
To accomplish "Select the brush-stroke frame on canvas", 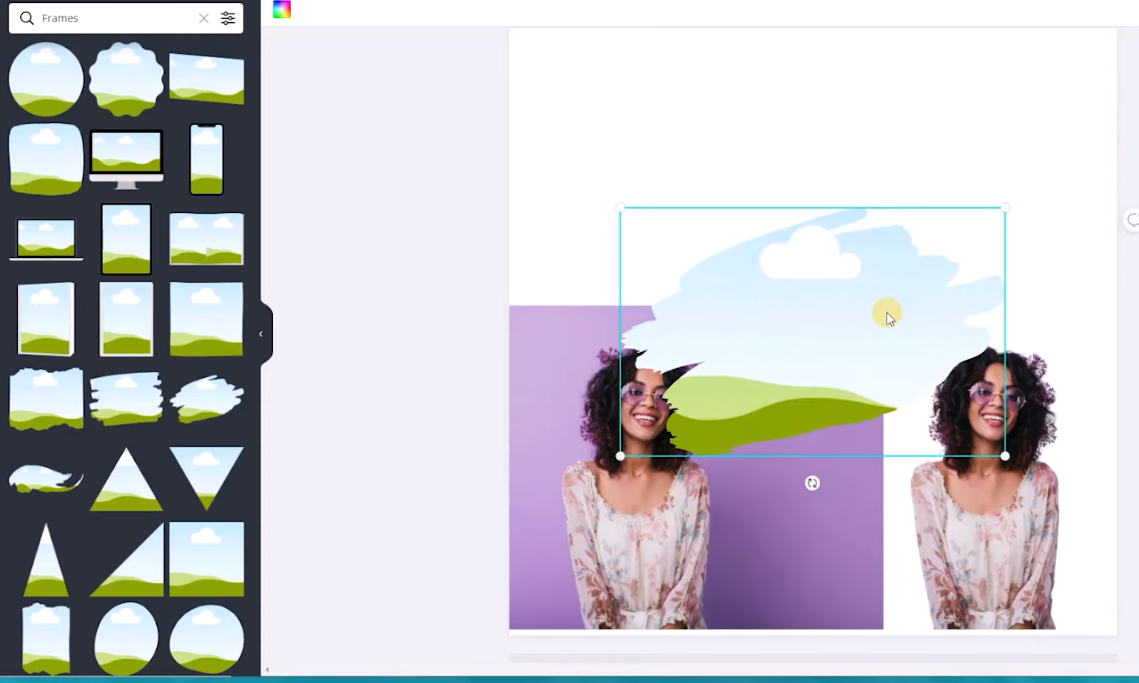I will pos(812,332).
